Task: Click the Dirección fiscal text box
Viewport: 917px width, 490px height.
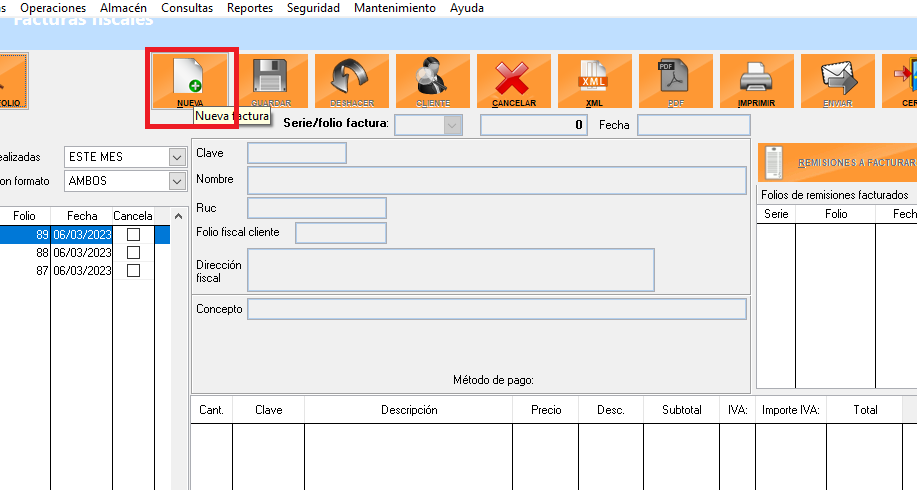Action: point(451,270)
